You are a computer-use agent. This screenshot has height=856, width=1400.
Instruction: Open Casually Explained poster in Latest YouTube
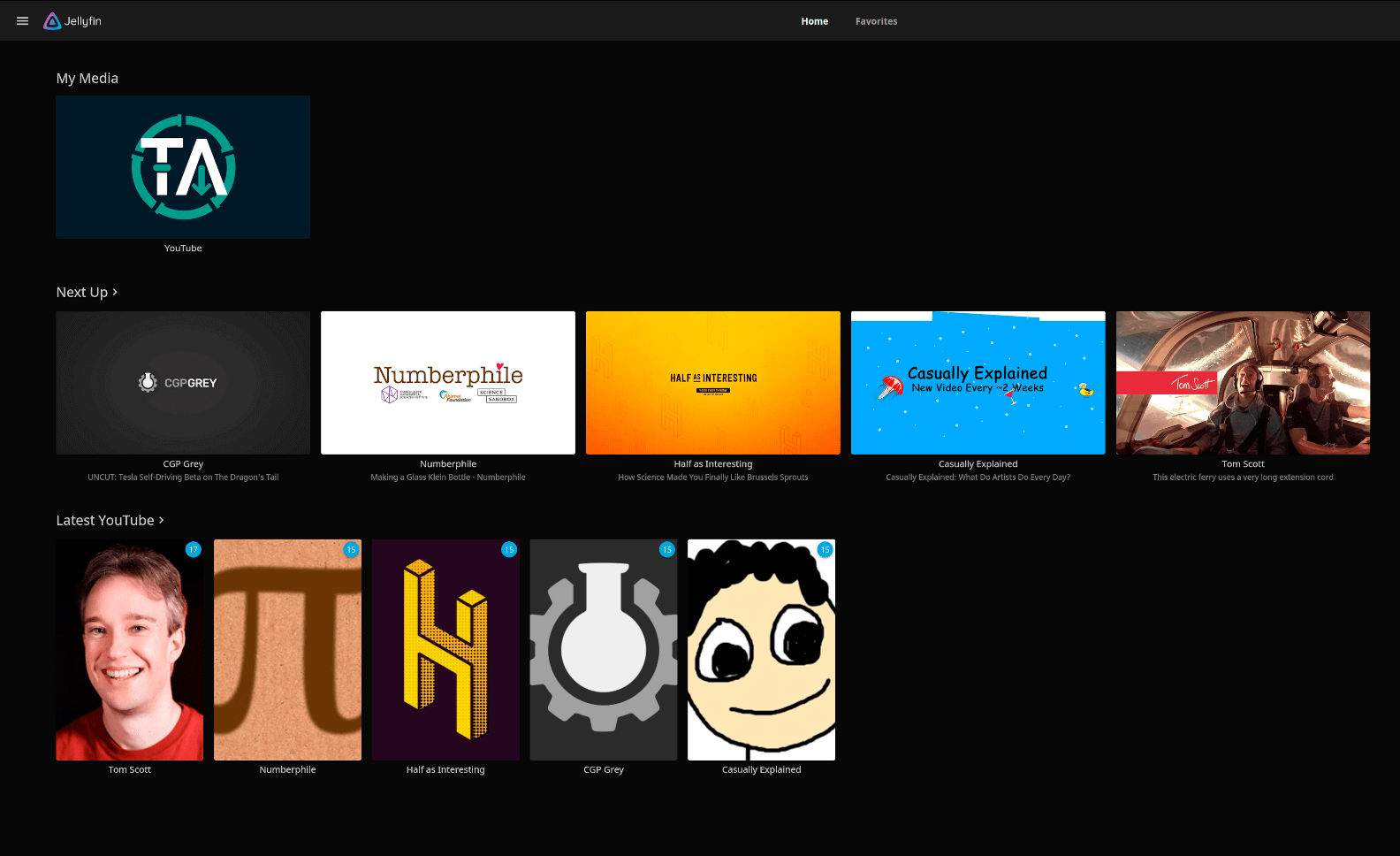click(x=762, y=650)
